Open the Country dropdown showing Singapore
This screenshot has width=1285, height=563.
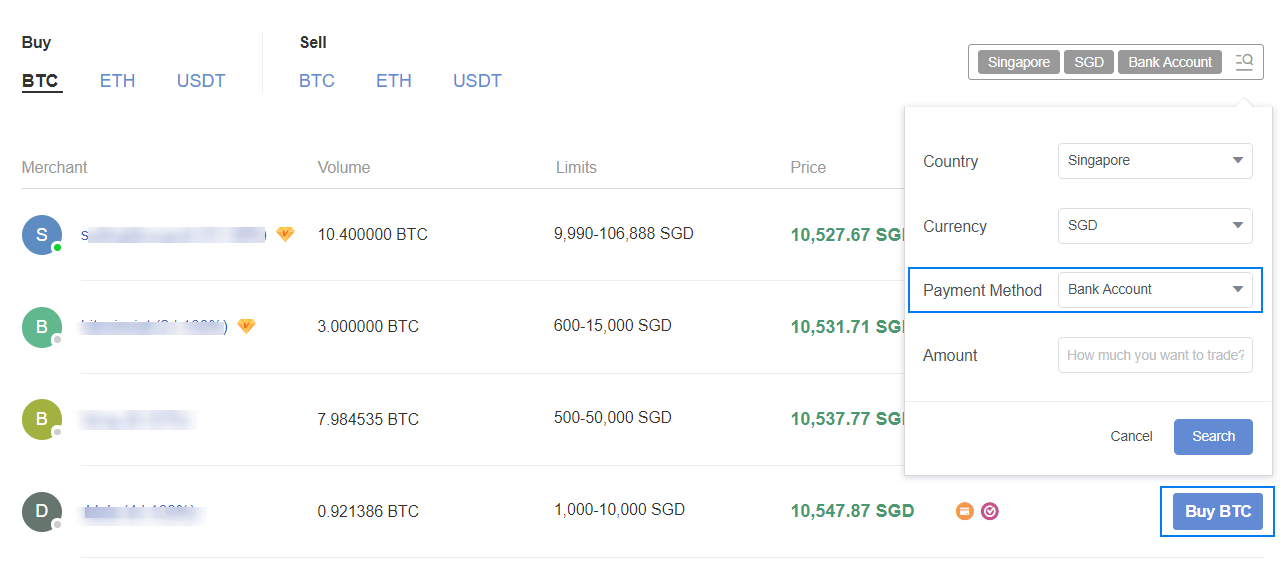point(1155,161)
